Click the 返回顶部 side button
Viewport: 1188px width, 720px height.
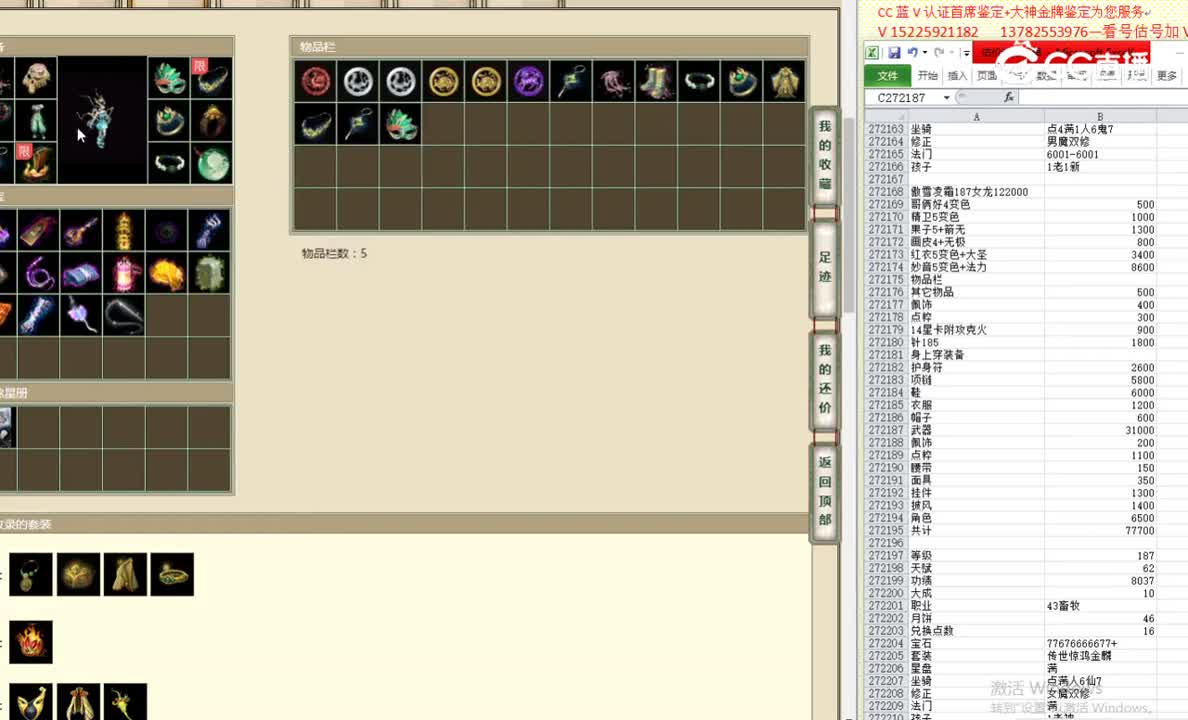825,491
